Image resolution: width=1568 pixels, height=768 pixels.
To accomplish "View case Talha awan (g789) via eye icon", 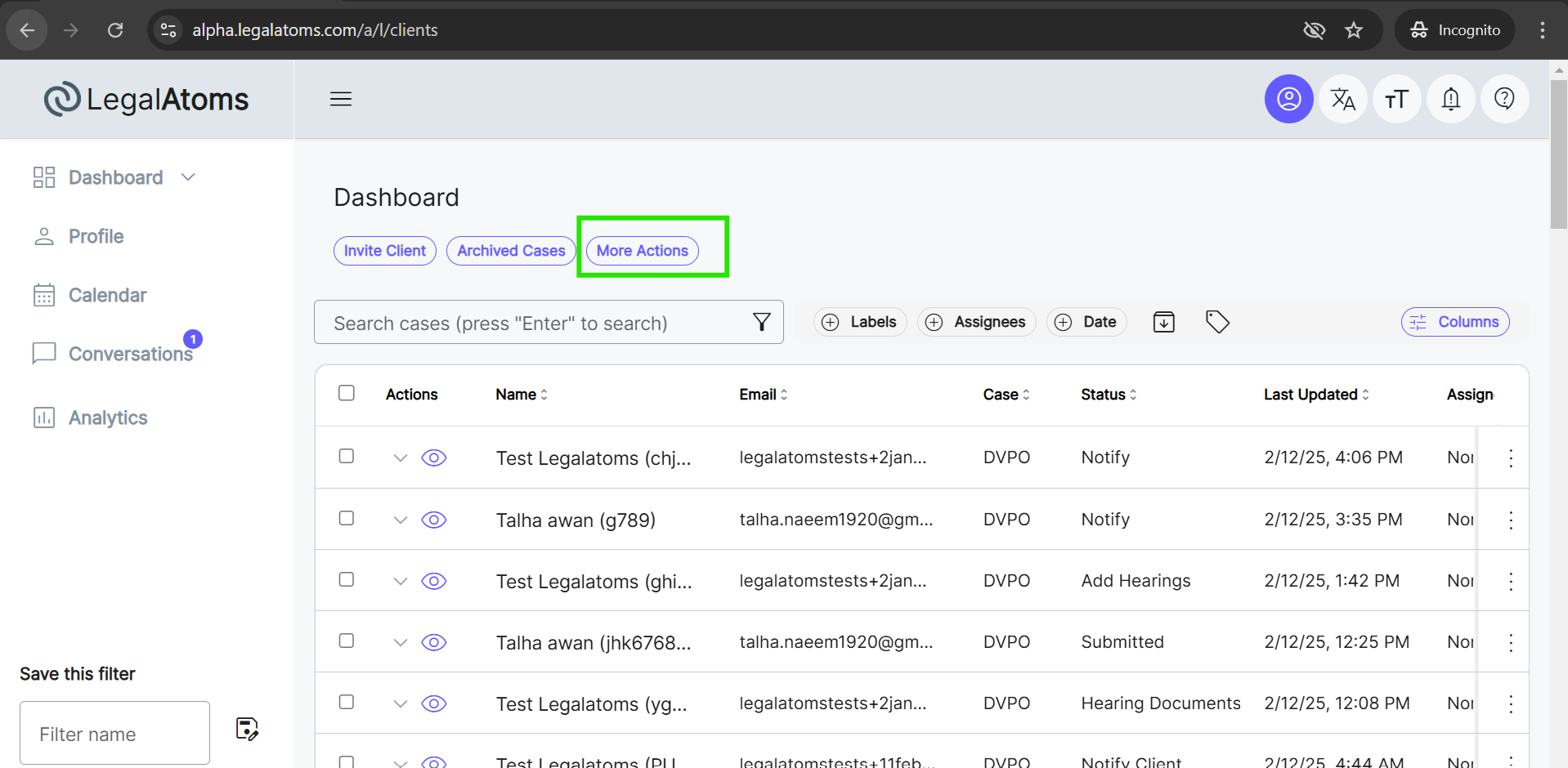I will tap(434, 520).
